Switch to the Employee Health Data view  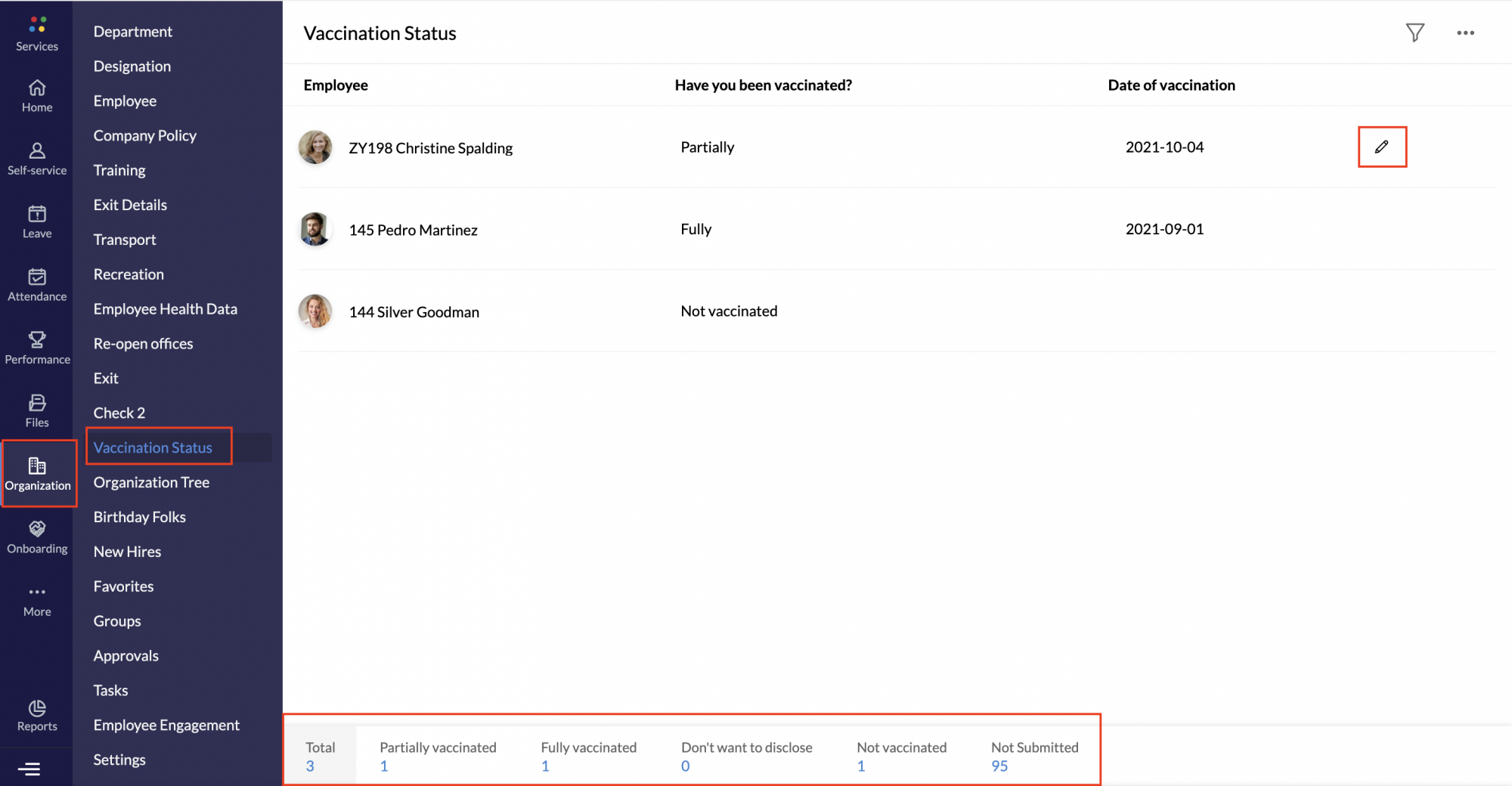click(166, 308)
